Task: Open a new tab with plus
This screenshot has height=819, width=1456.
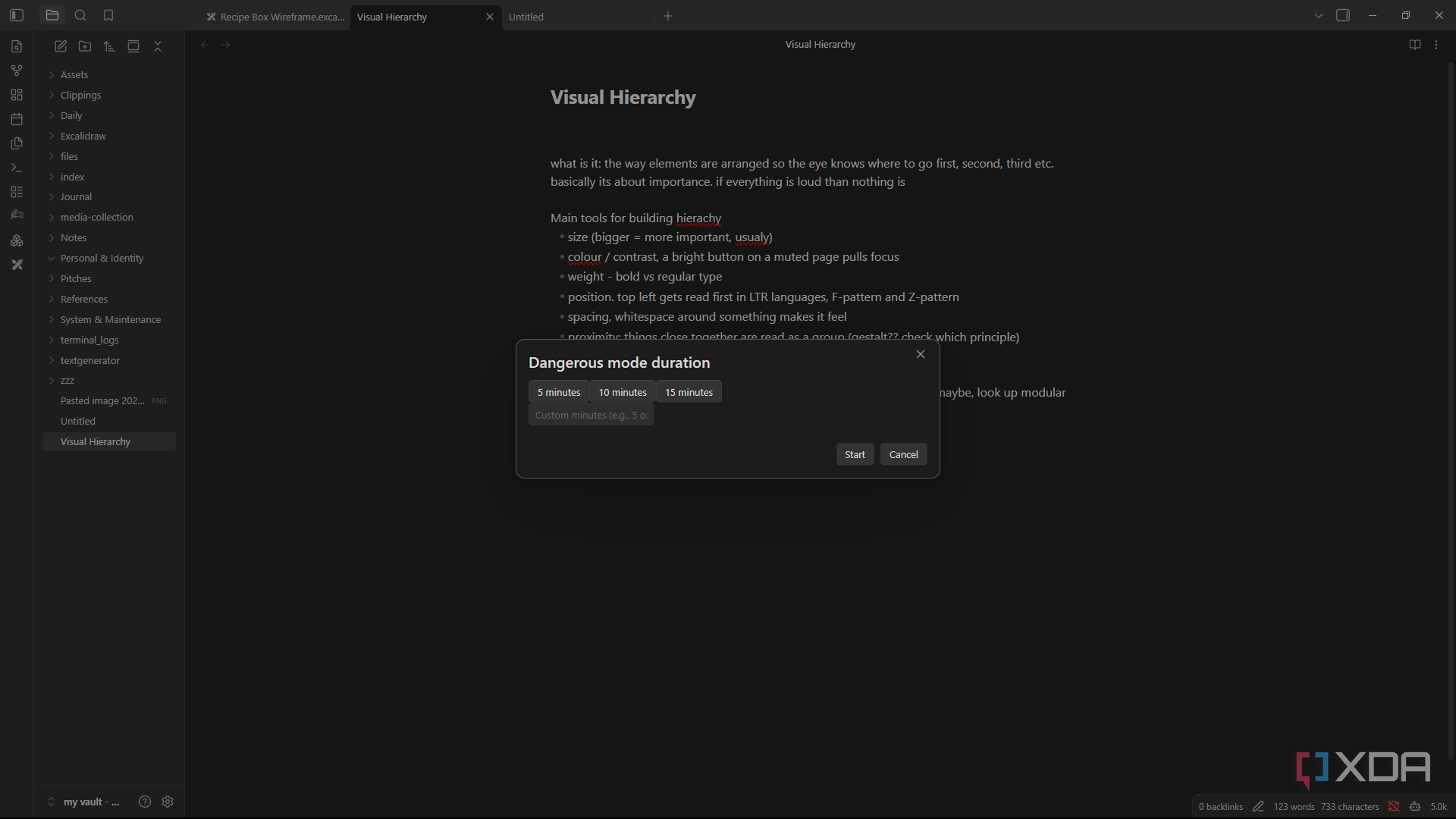Action: (668, 16)
